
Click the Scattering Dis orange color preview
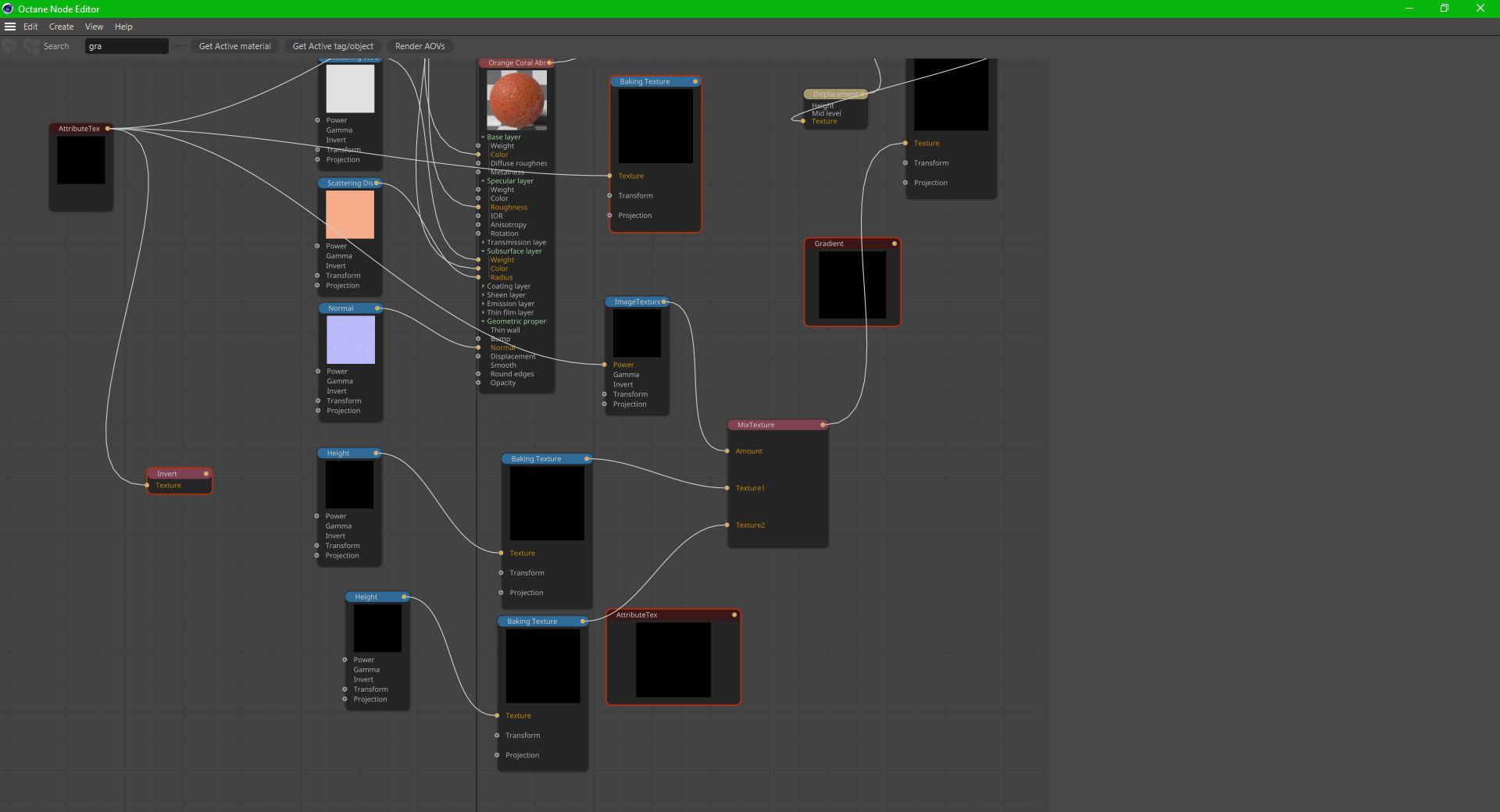pyautogui.click(x=350, y=215)
